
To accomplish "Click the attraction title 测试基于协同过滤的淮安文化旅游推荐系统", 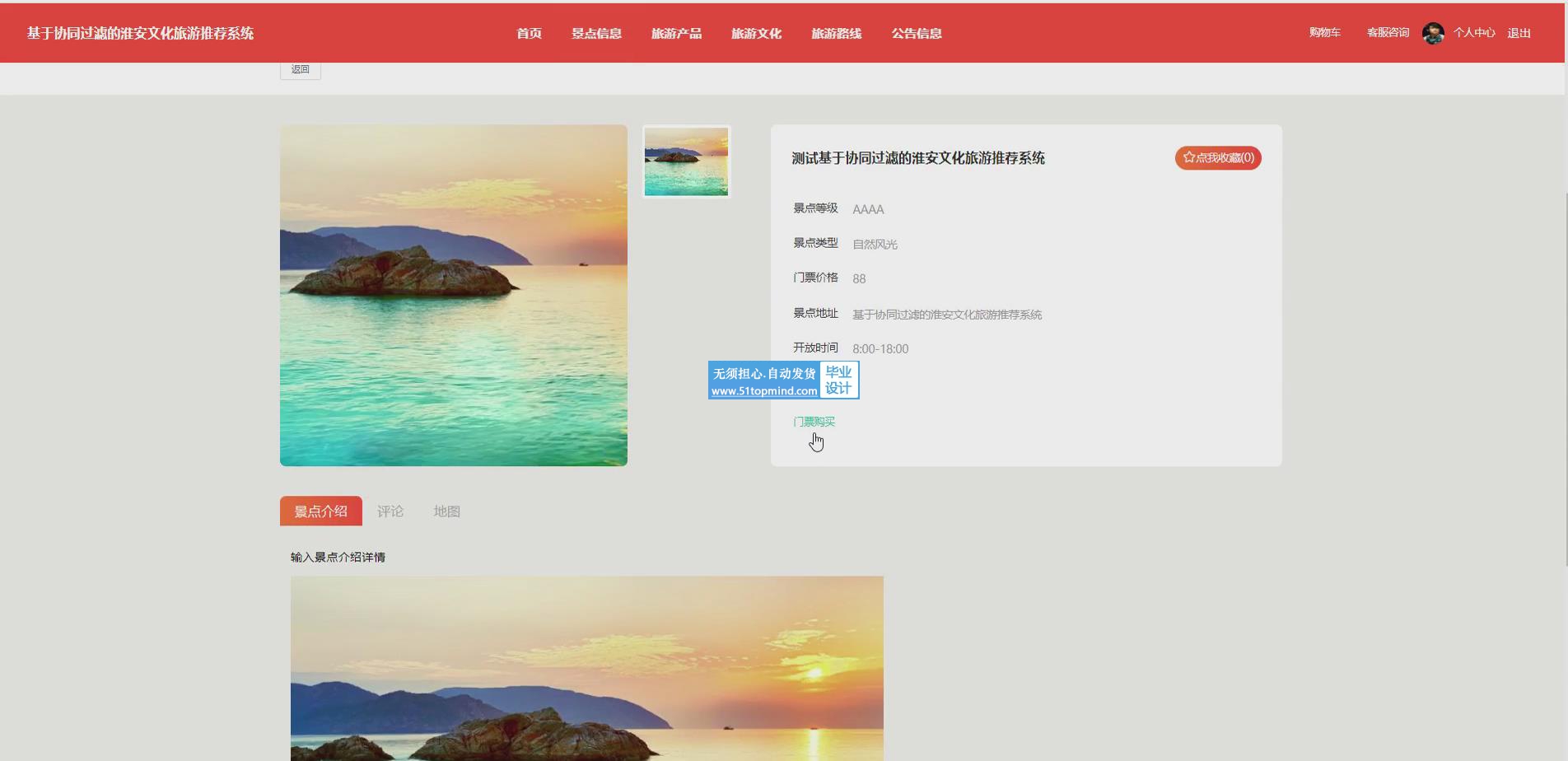I will click(918, 157).
